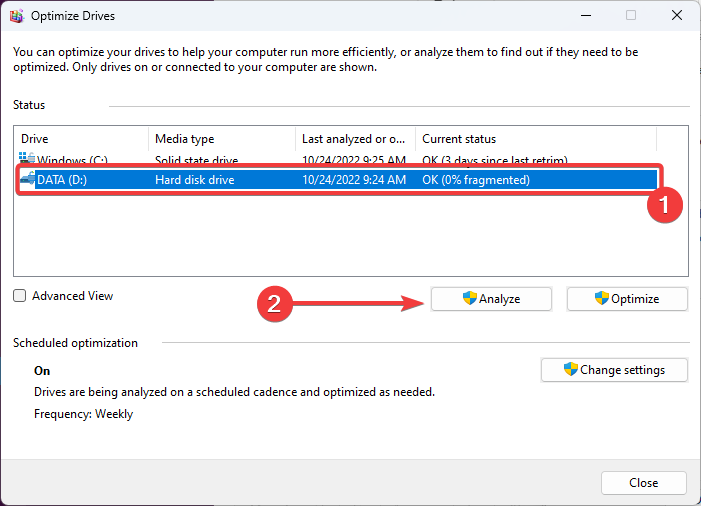The height and width of the screenshot is (506, 701).
Task: Click the '10/24/2022 9:24 AM' date cell
Action: click(354, 180)
